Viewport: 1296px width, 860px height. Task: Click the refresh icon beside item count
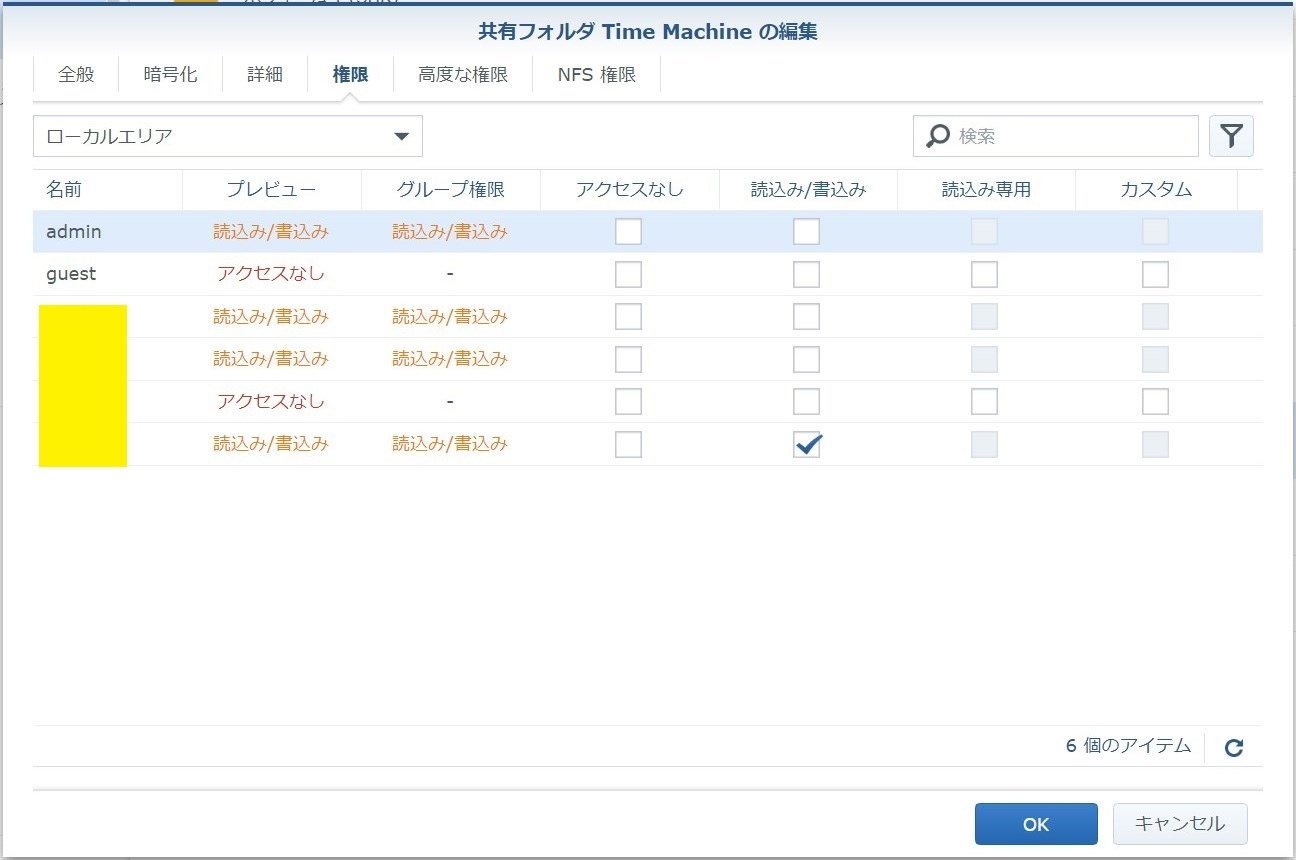click(x=1233, y=747)
